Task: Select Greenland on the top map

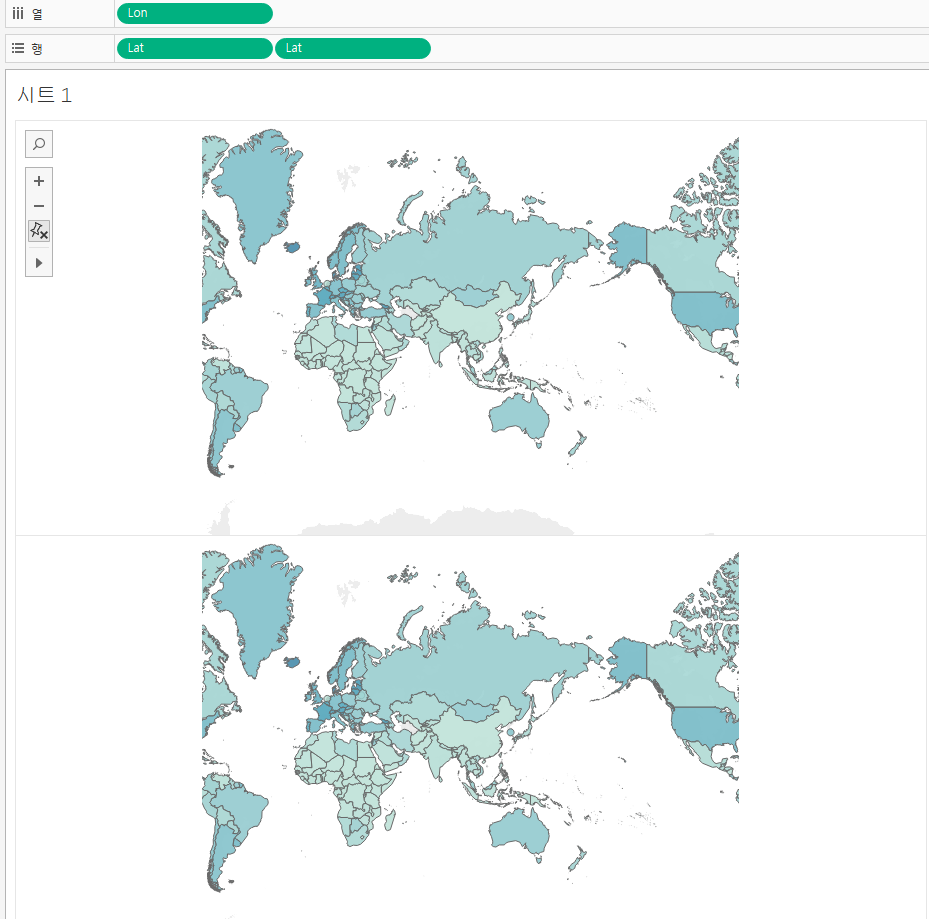Action: pos(258,190)
